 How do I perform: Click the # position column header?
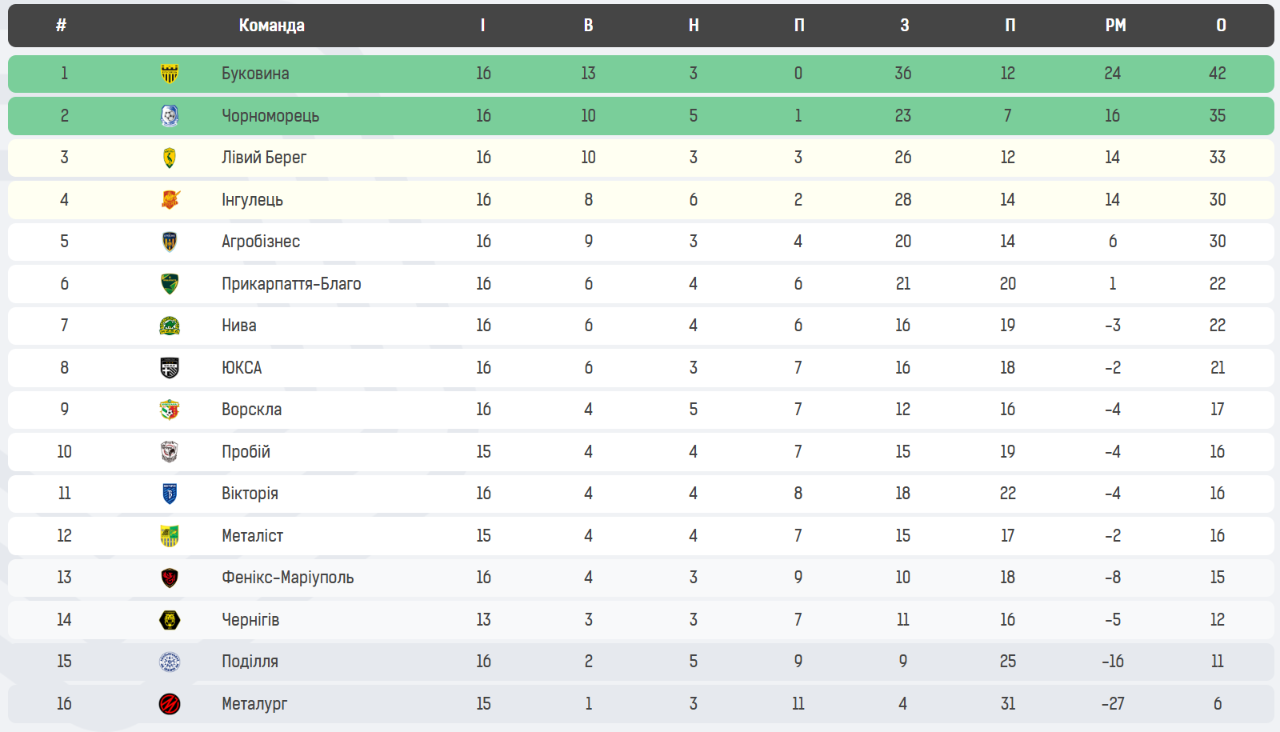(62, 26)
